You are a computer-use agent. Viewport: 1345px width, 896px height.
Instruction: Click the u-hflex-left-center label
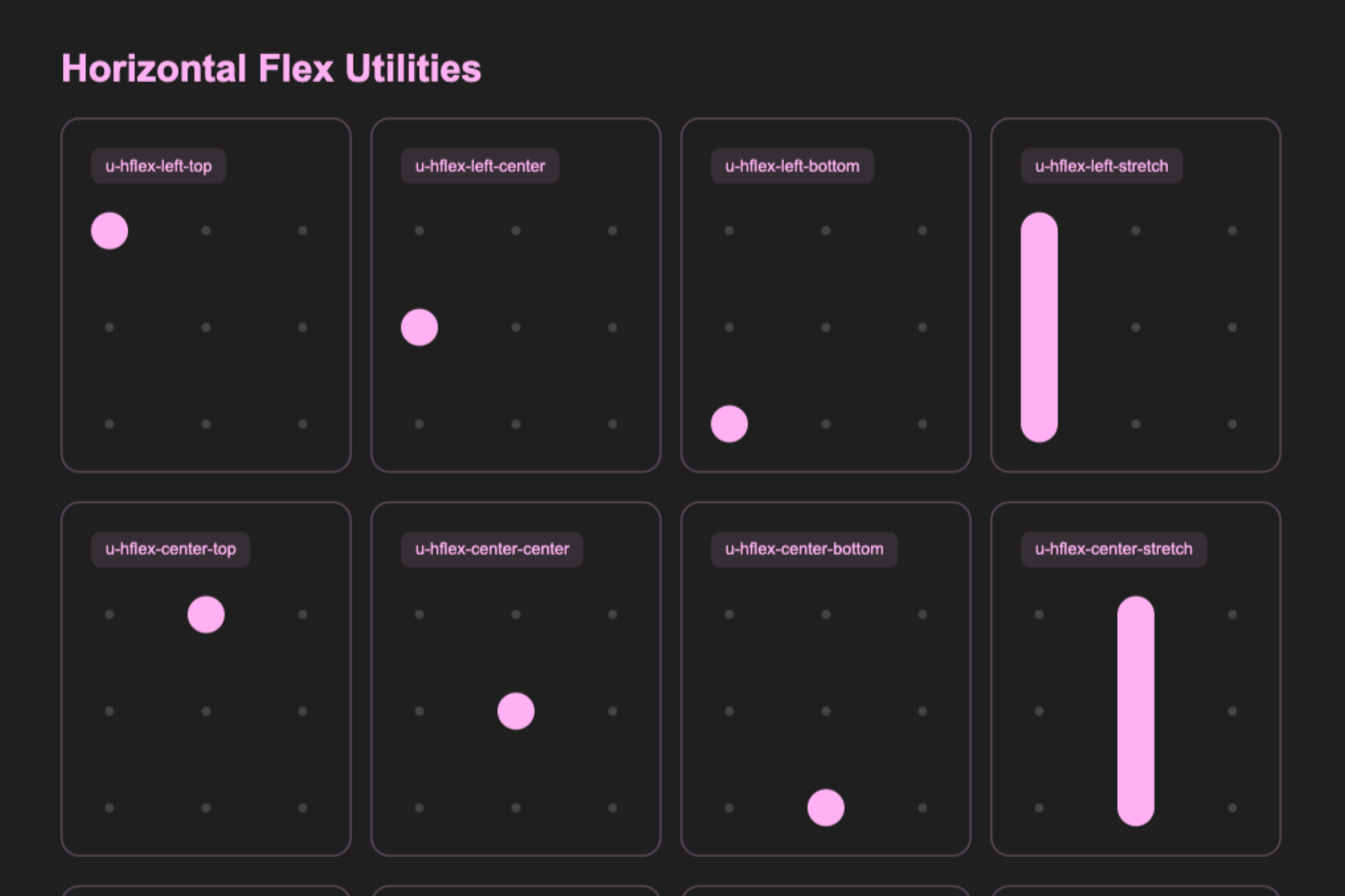click(x=480, y=166)
